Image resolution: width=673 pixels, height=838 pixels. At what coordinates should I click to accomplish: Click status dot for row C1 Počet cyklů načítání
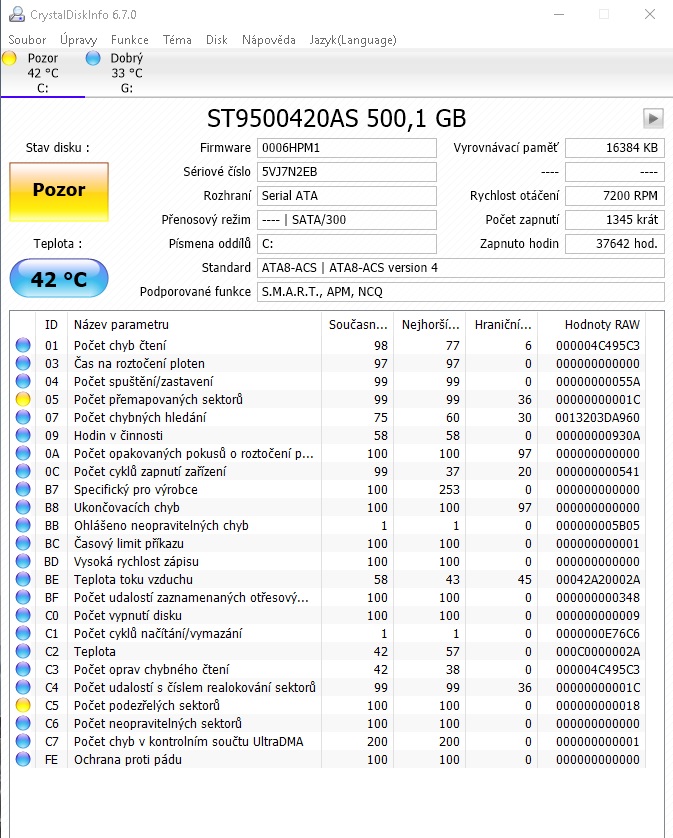point(23,633)
